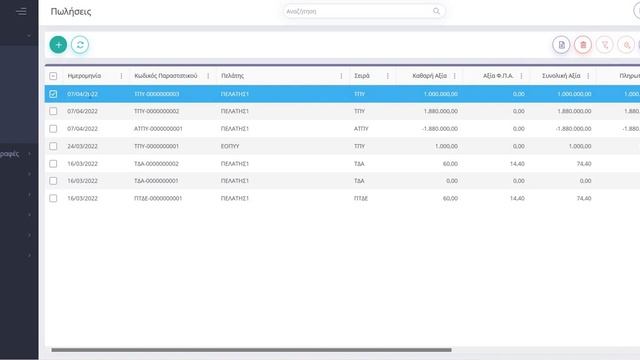Select document code ΠΤΔΕ-0000000001
Screen dimensions: 640x360
pyautogui.click(x=158, y=198)
